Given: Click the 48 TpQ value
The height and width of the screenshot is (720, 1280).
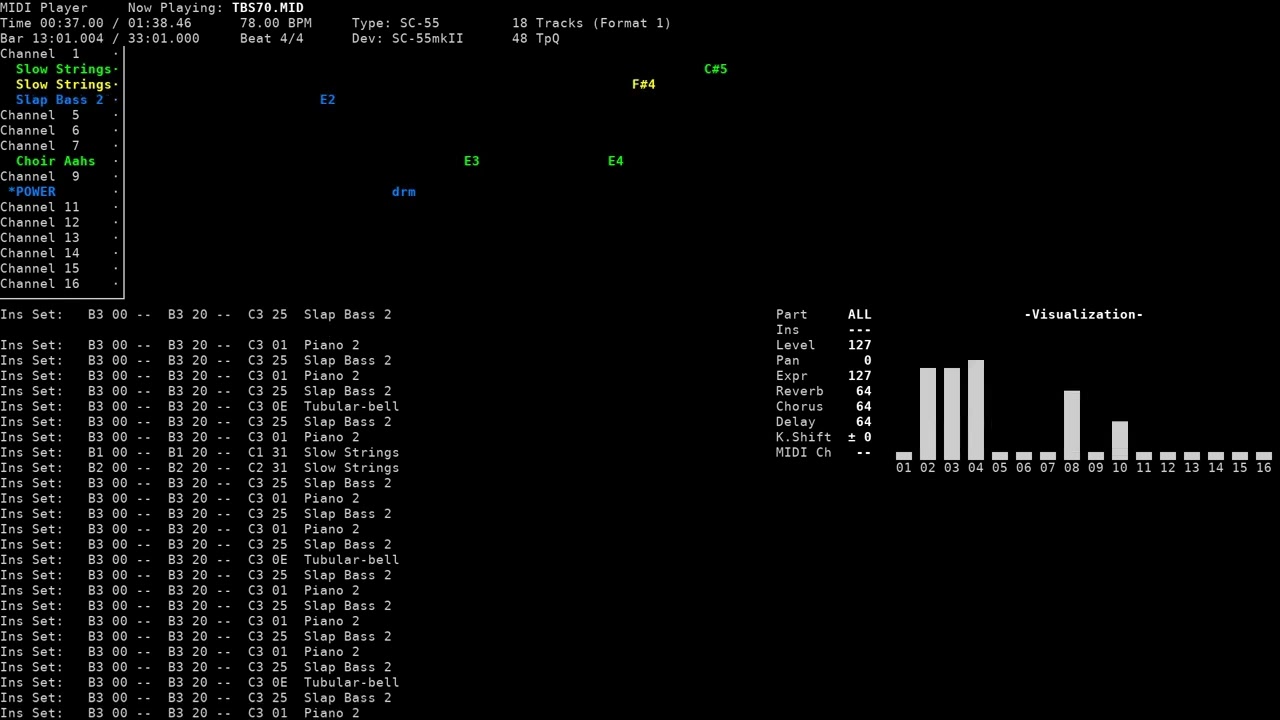Looking at the screenshot, I should point(536,38).
